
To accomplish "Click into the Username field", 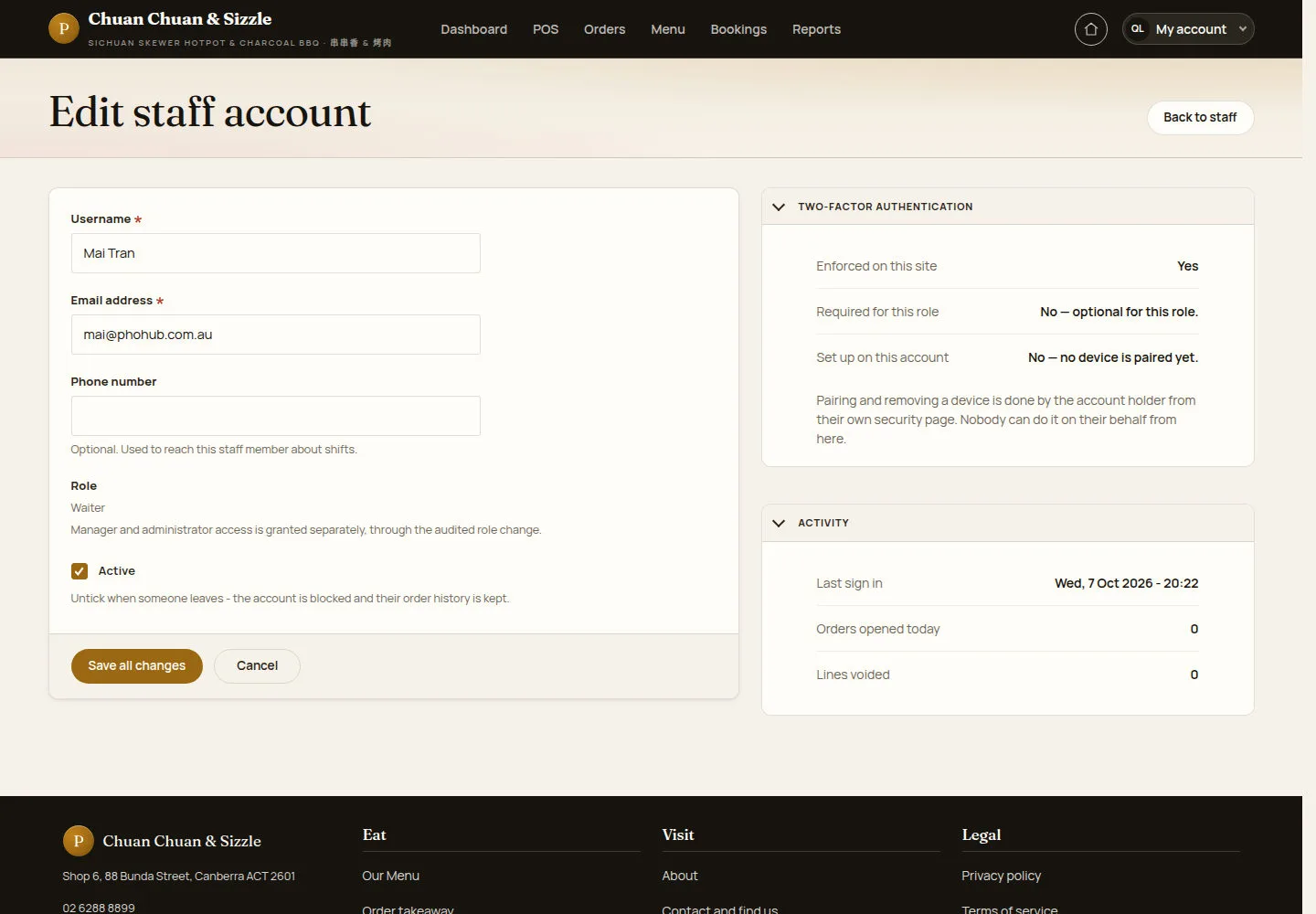I will tap(275, 253).
